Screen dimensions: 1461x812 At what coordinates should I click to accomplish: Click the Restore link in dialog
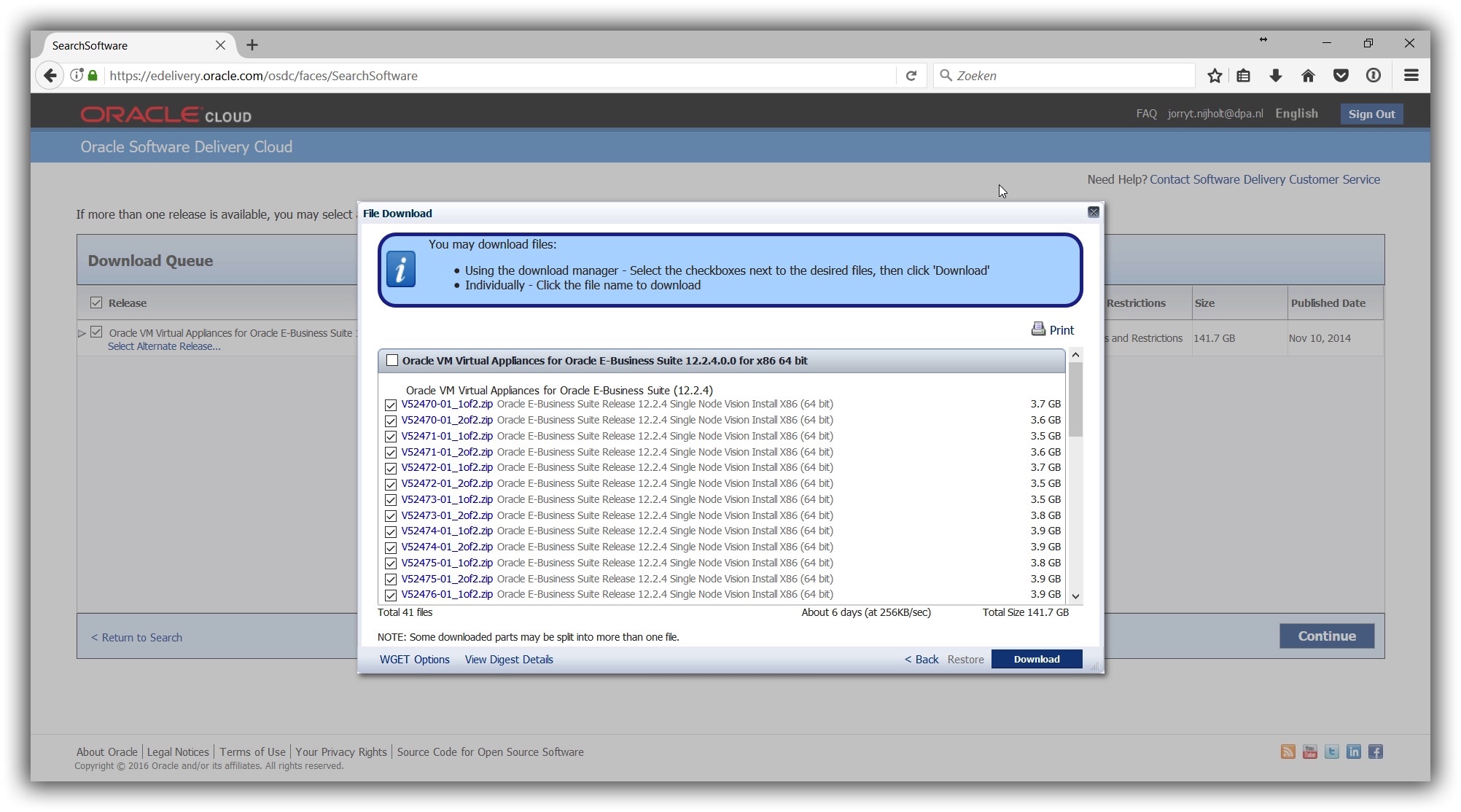(965, 659)
